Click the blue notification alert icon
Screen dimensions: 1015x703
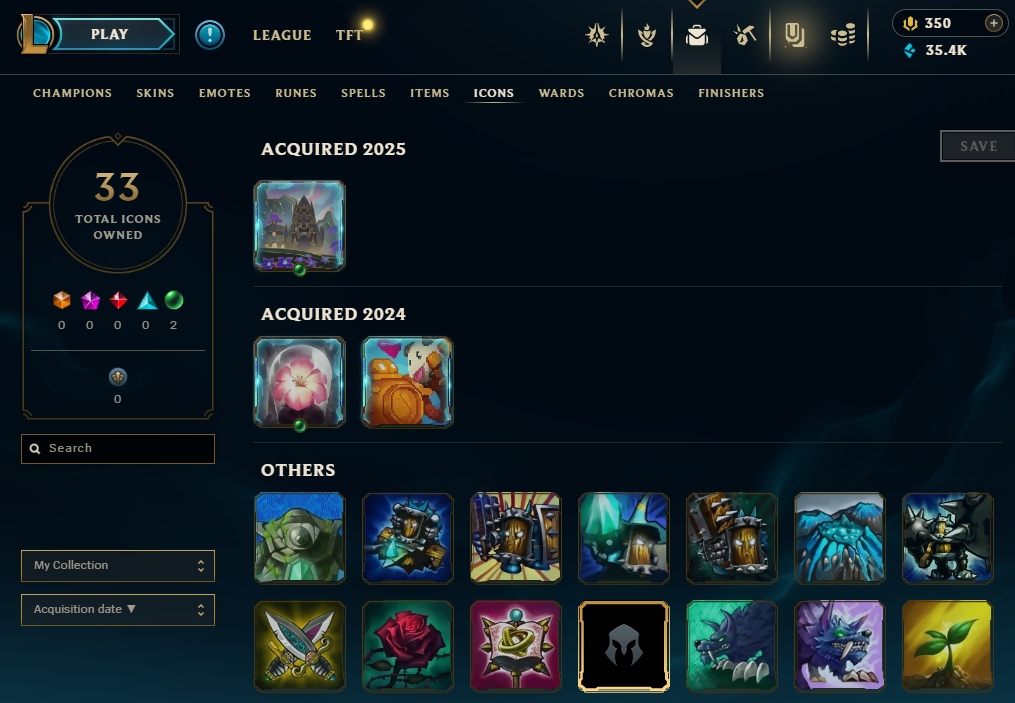click(x=210, y=35)
